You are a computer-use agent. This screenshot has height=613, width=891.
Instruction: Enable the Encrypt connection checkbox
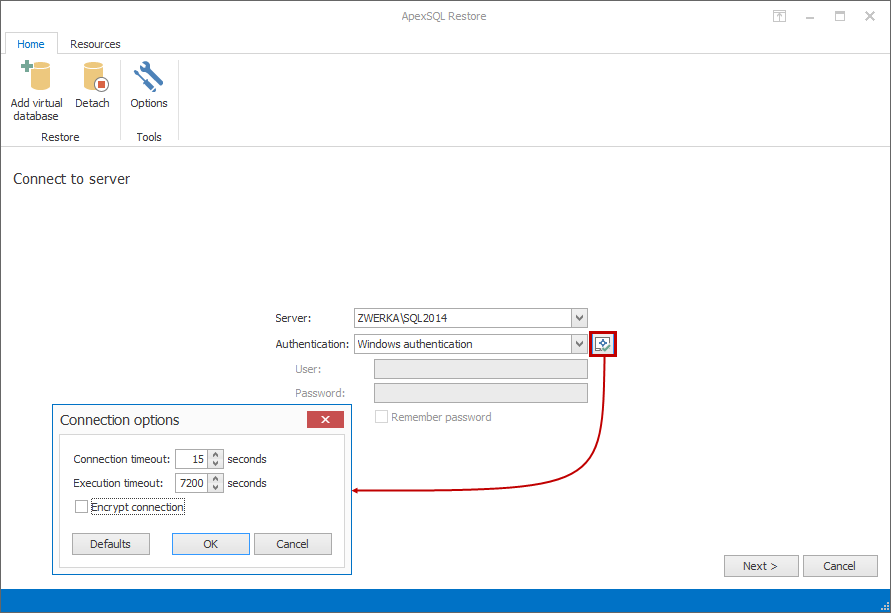tap(81, 506)
